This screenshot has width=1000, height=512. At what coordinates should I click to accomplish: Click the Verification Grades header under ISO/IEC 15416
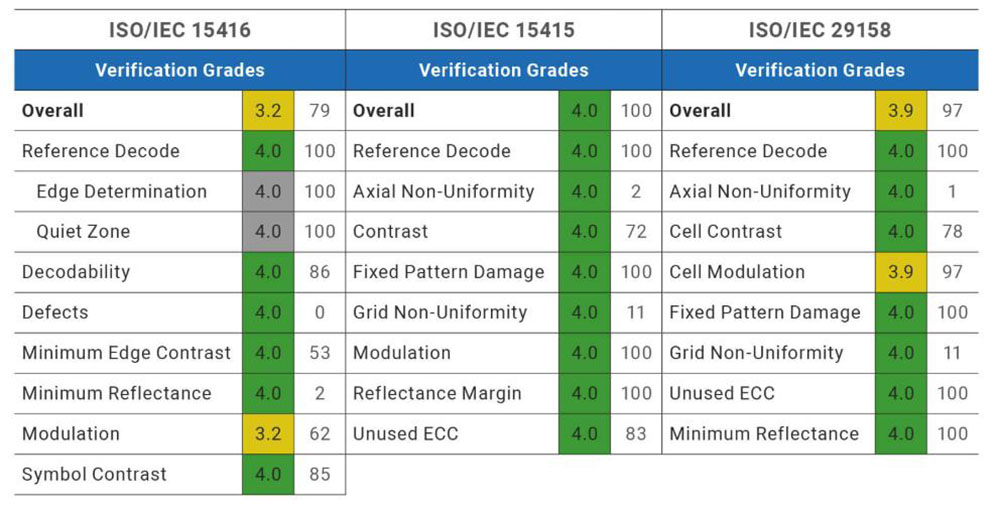tap(180, 70)
